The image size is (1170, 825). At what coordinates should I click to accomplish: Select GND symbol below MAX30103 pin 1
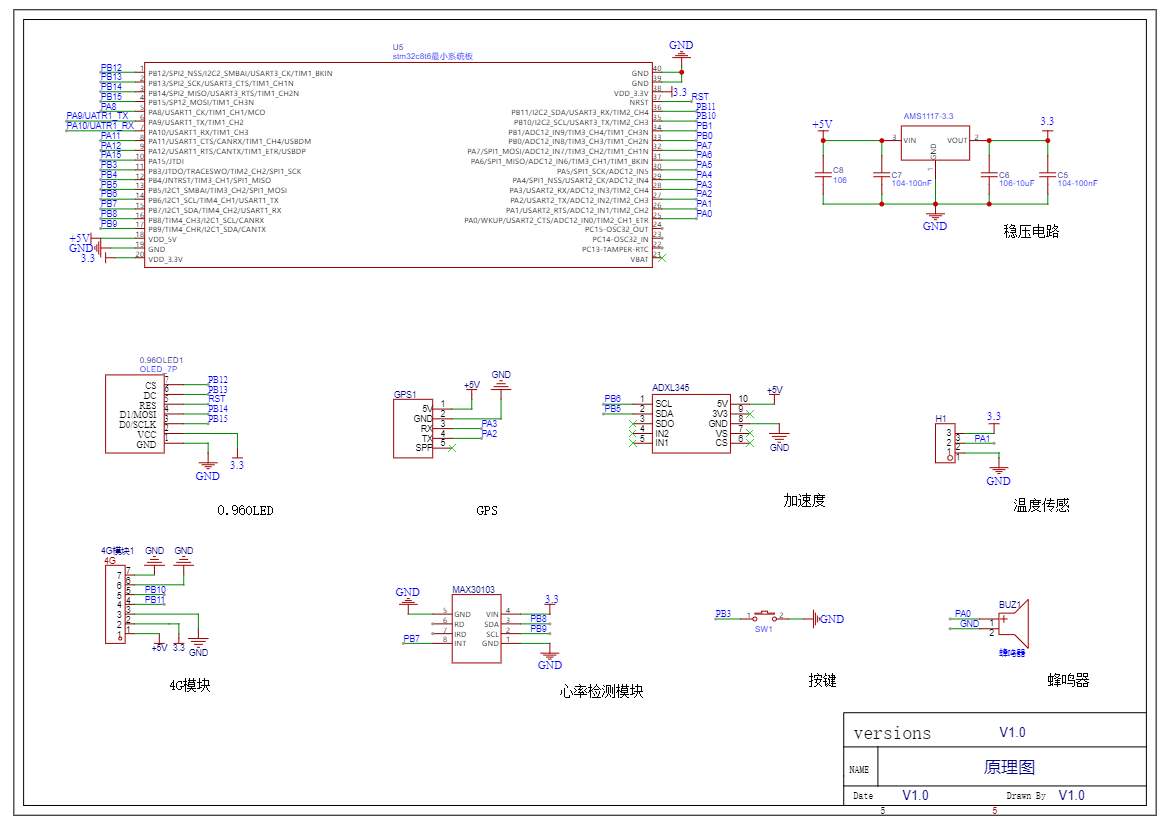550,659
